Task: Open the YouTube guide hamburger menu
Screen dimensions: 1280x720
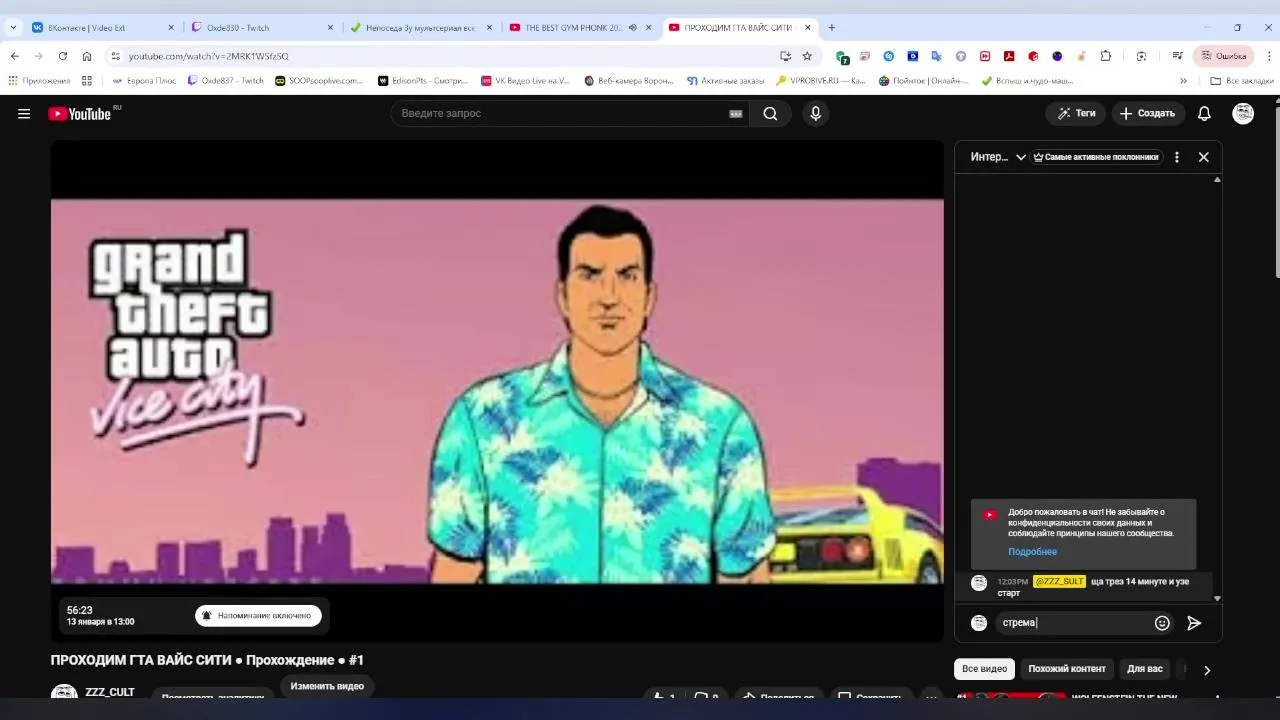Action: (24, 114)
